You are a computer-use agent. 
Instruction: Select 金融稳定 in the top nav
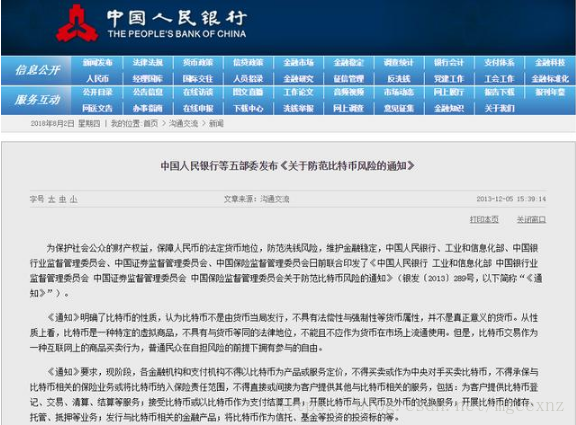(349, 62)
